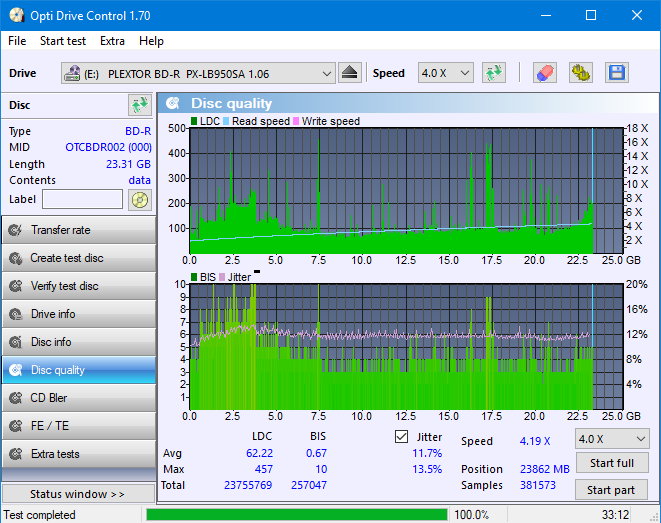
Task: Click the Transfer rate sidebar icon
Action: (x=16, y=230)
